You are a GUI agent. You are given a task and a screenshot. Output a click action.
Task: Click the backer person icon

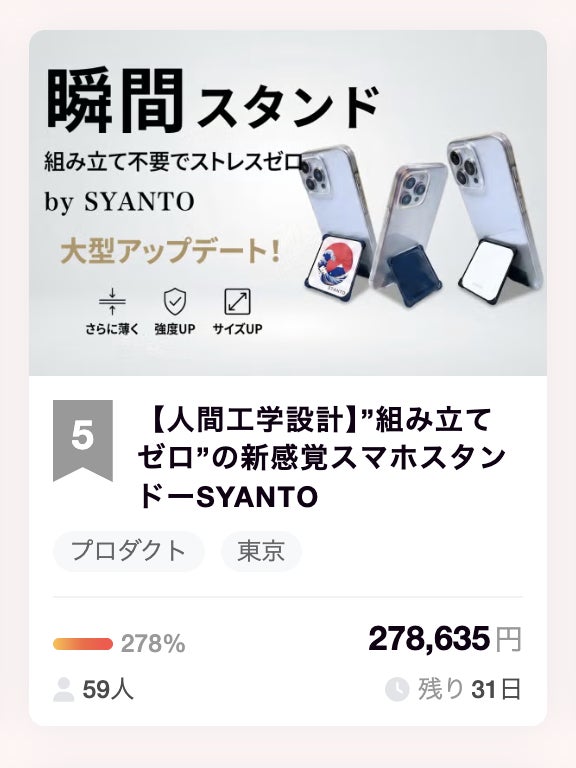click(63, 690)
